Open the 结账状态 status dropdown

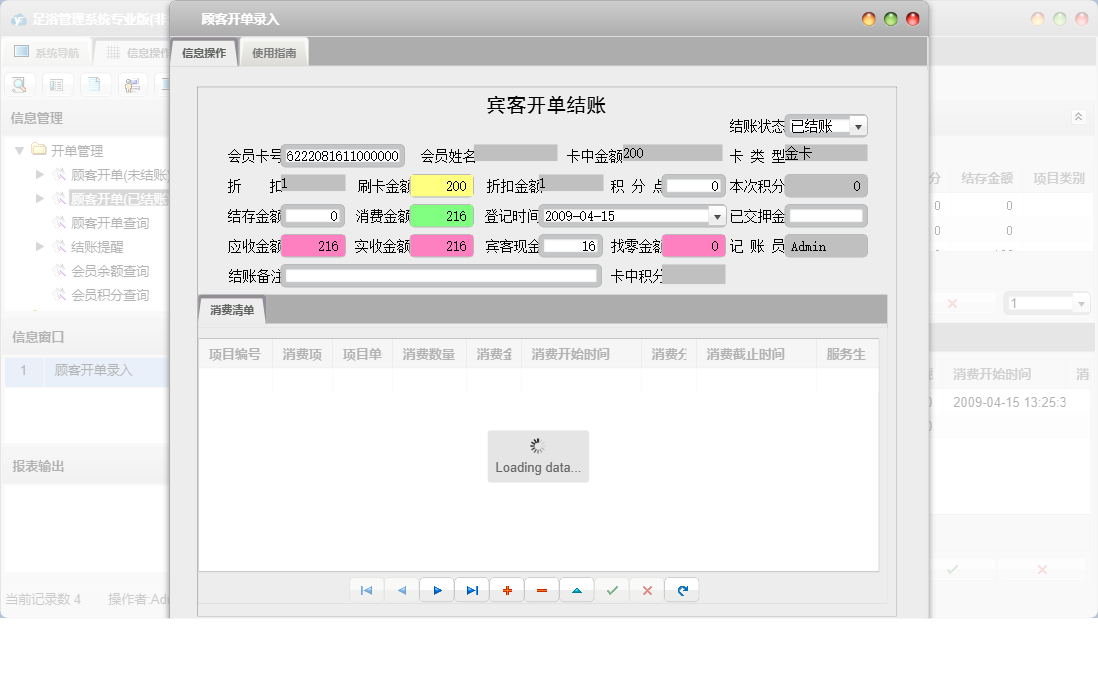[858, 125]
